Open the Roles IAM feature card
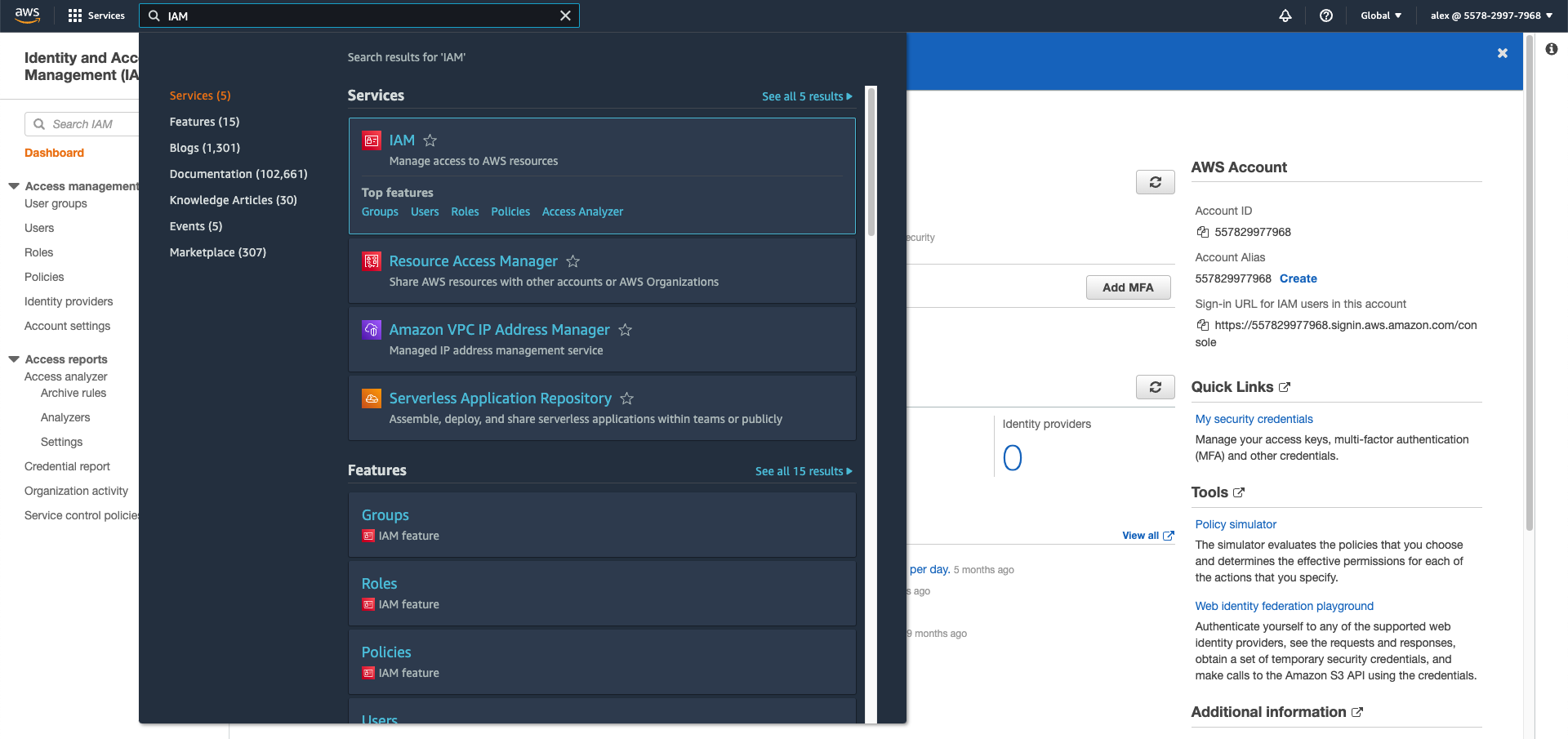 tap(602, 593)
